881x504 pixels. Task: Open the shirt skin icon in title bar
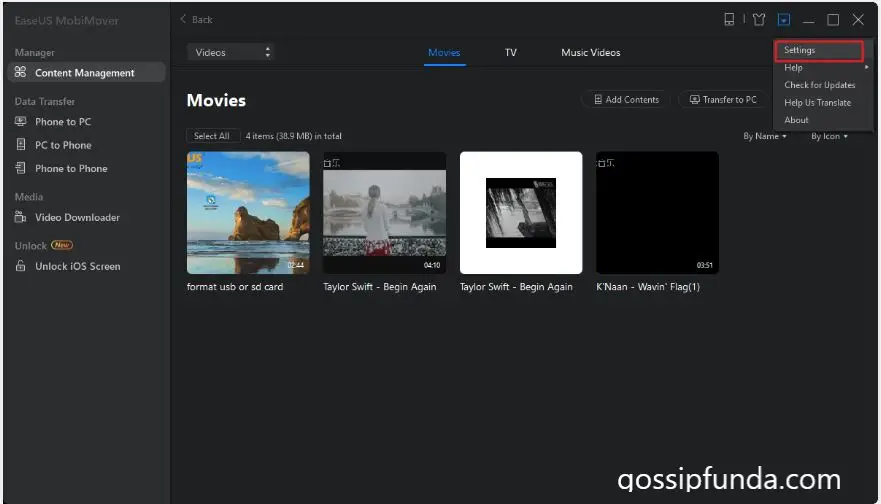(x=759, y=20)
